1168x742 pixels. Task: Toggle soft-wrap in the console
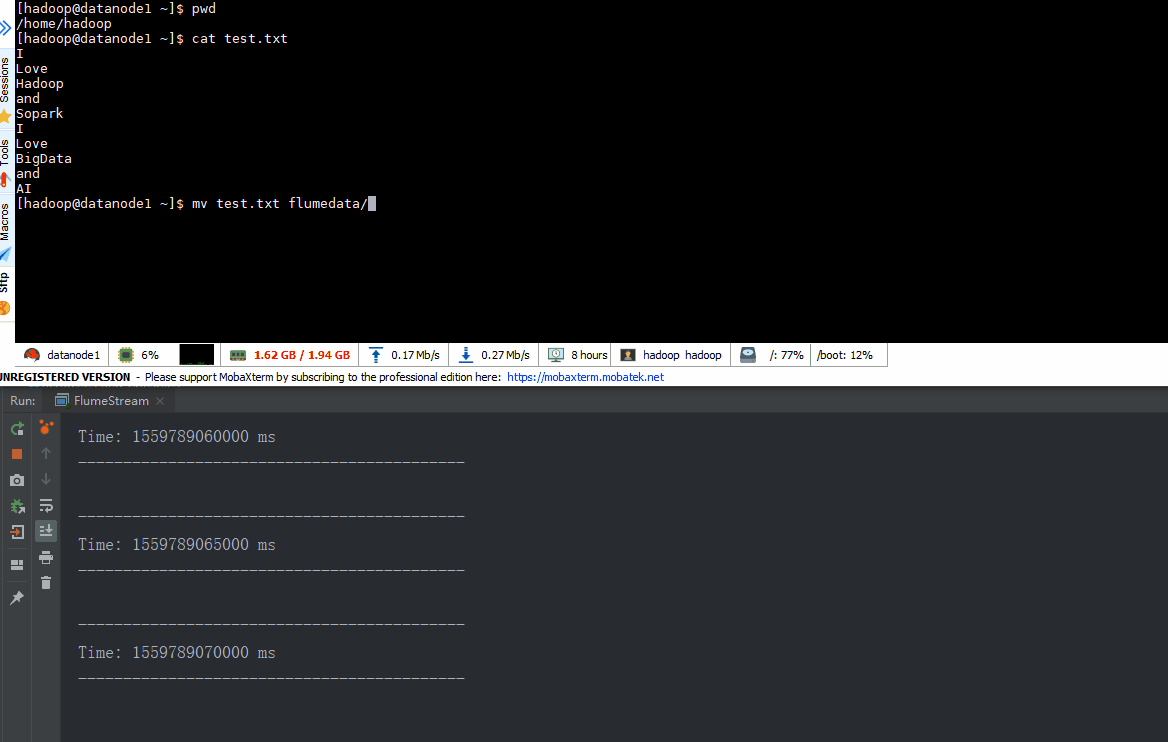(x=46, y=505)
